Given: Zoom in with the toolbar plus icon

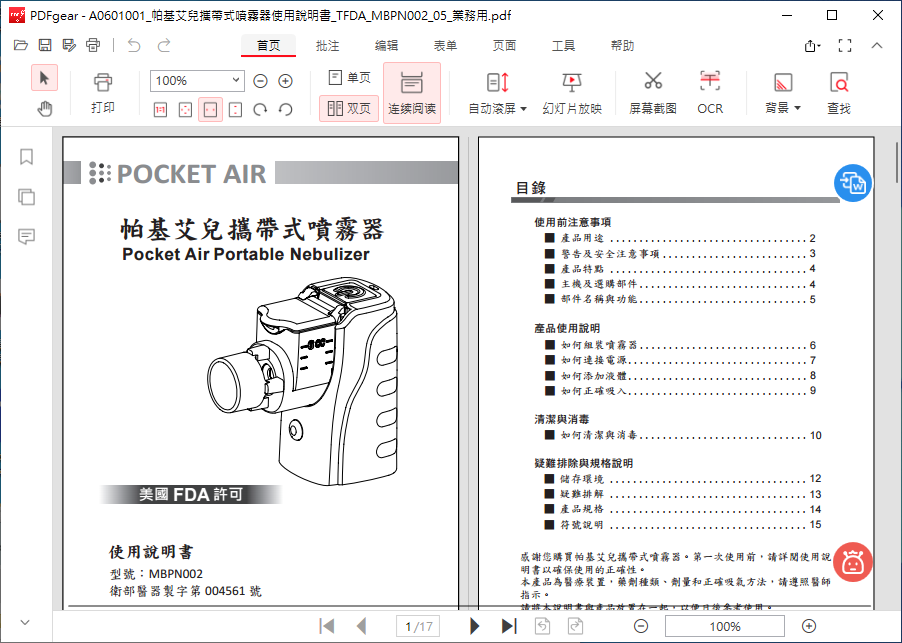Looking at the screenshot, I should (285, 81).
